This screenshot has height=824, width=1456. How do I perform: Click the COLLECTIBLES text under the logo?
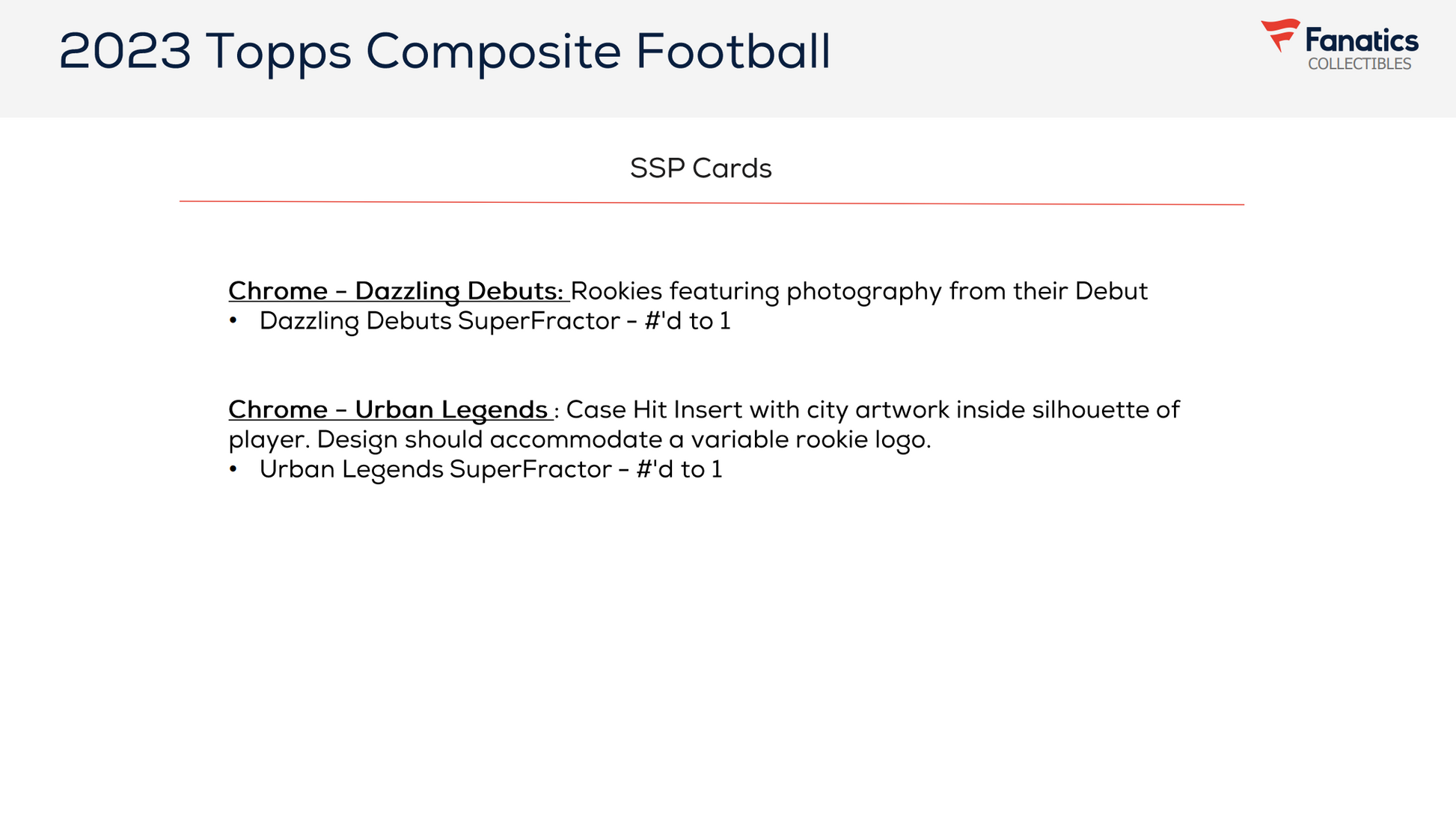pyautogui.click(x=1359, y=64)
